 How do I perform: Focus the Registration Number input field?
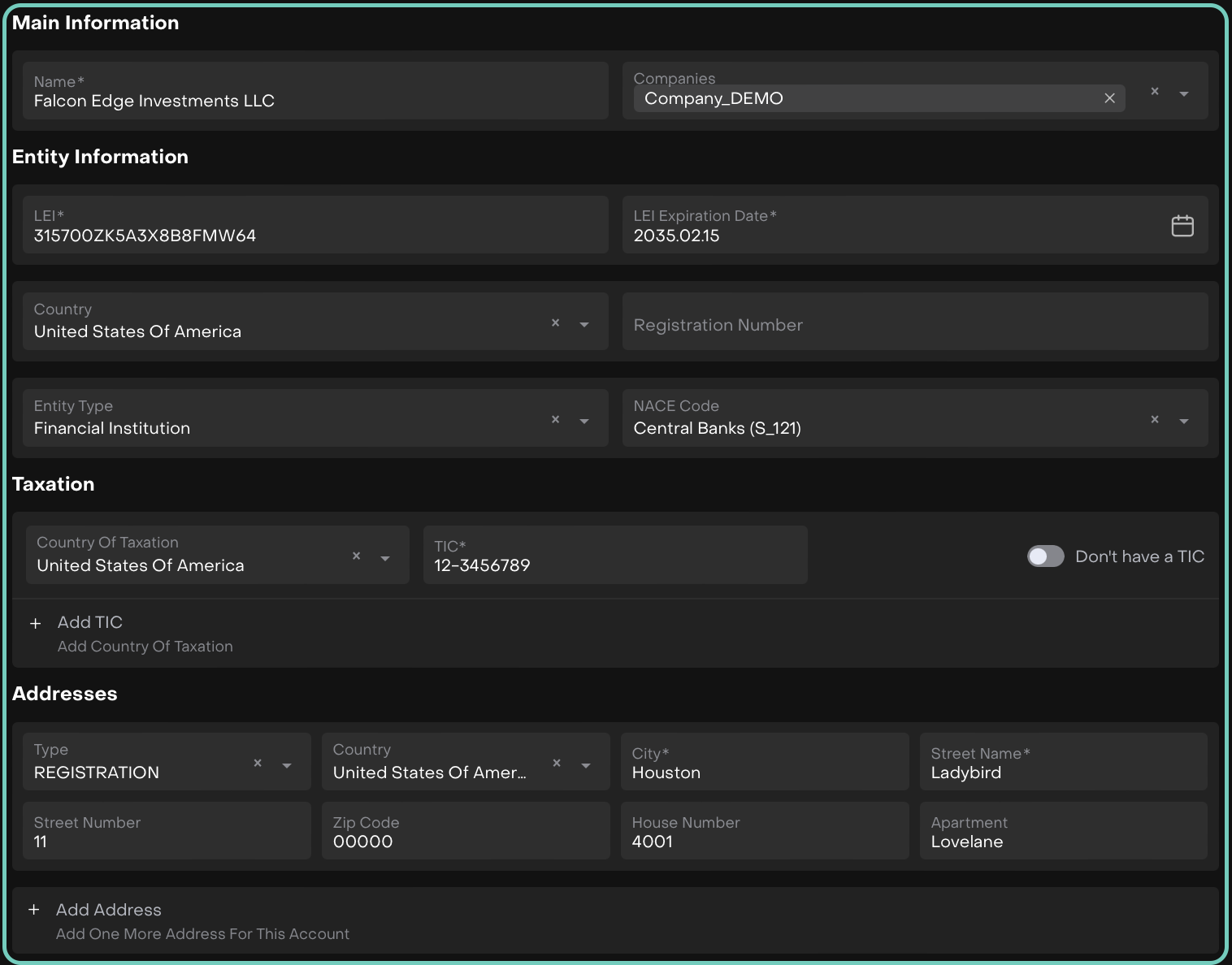[914, 325]
